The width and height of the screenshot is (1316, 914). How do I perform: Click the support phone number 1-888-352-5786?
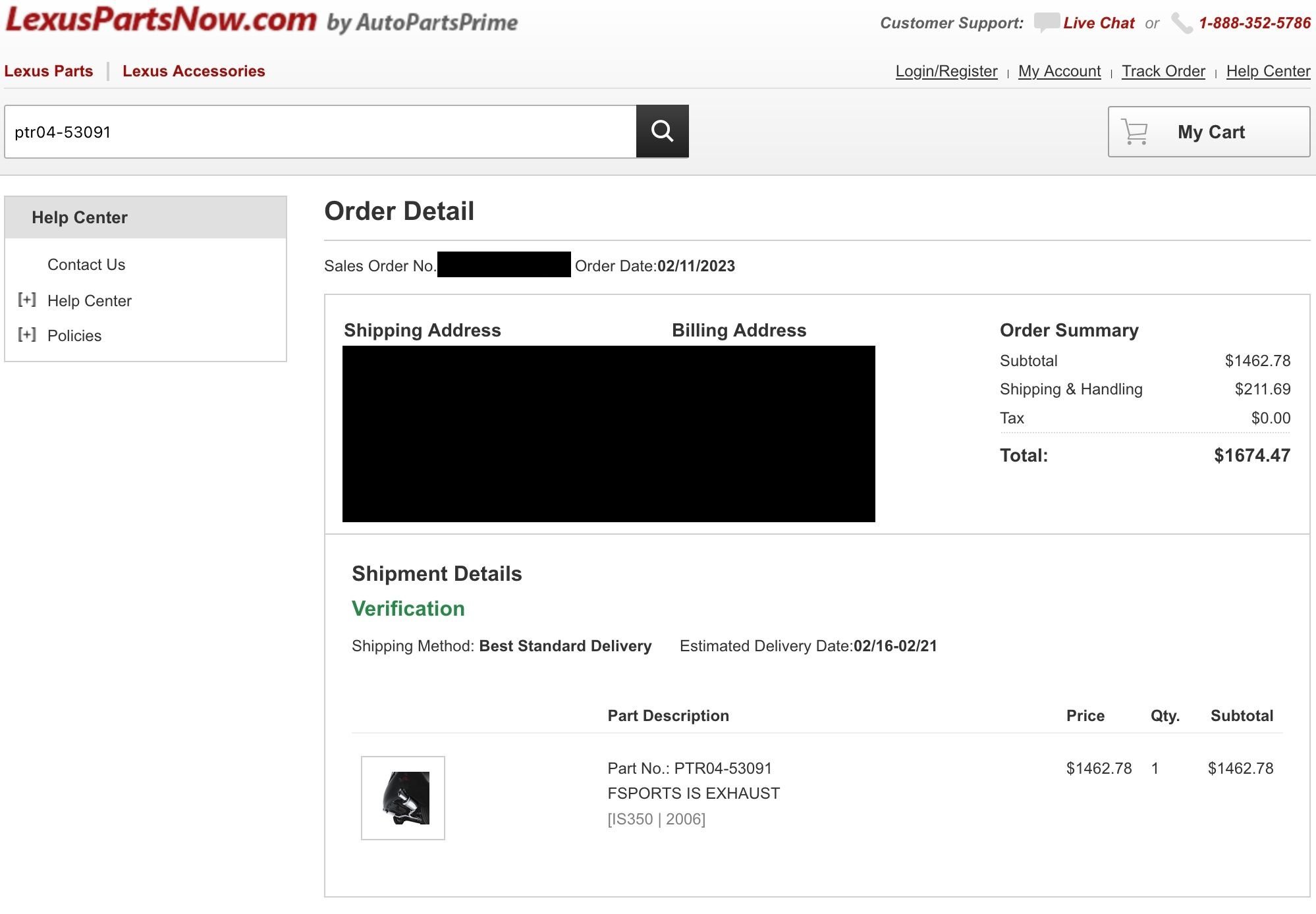pos(1254,23)
